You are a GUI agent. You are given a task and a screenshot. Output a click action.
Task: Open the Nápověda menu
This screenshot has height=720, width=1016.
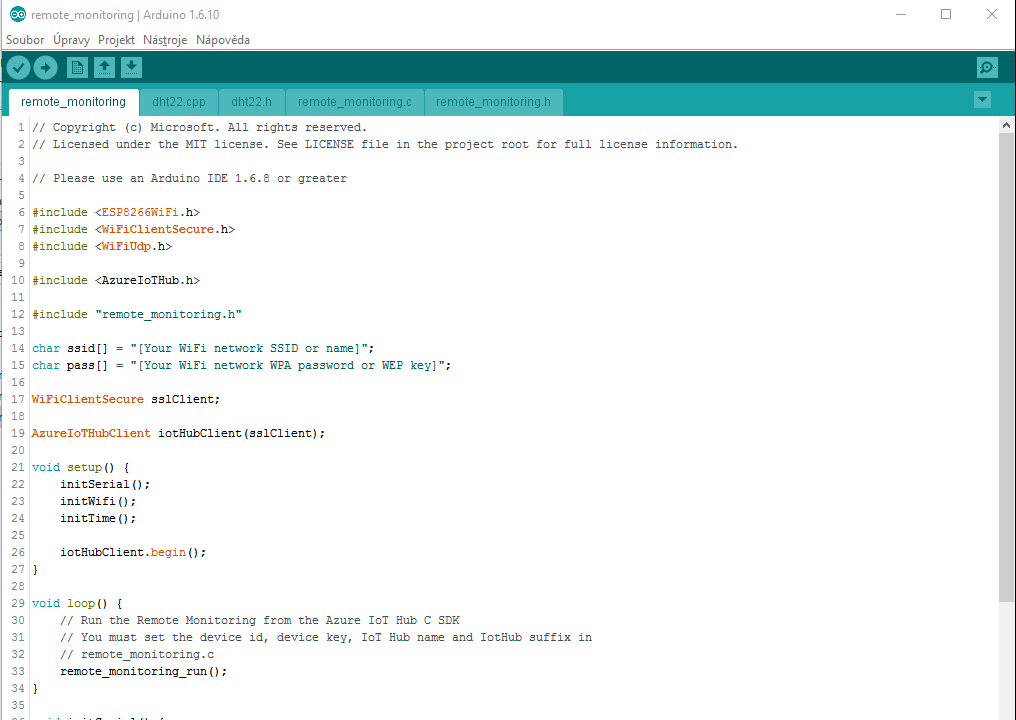[x=223, y=40]
